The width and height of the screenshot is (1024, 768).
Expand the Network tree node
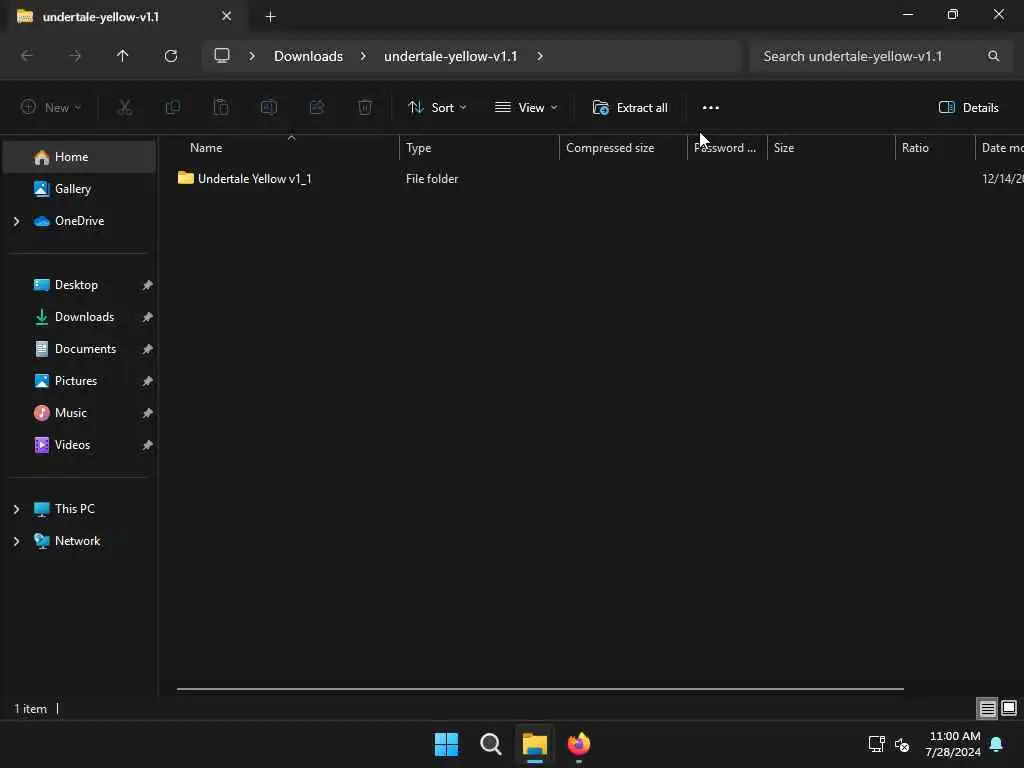[x=17, y=541]
